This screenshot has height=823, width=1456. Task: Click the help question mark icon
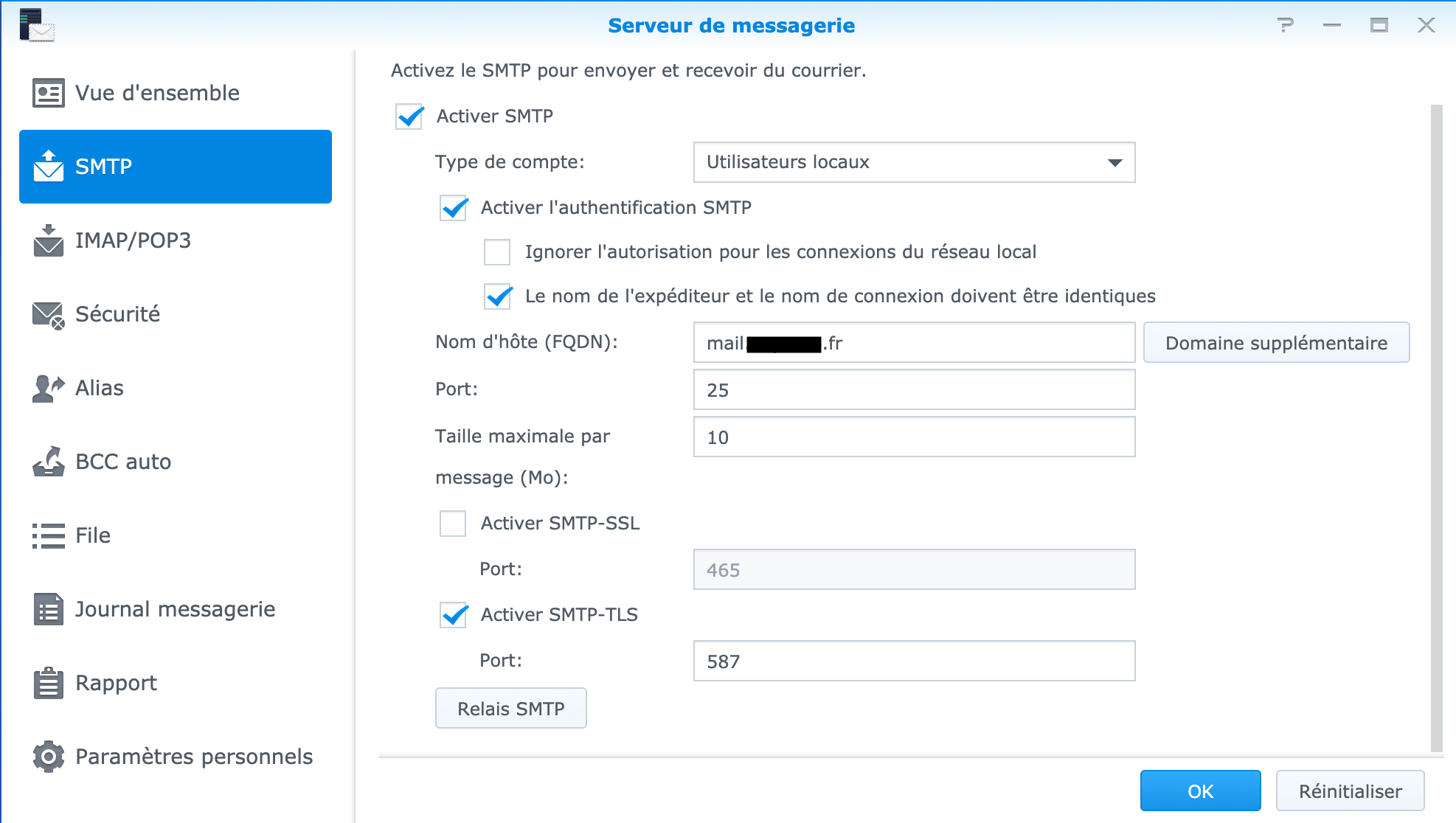tap(1286, 25)
